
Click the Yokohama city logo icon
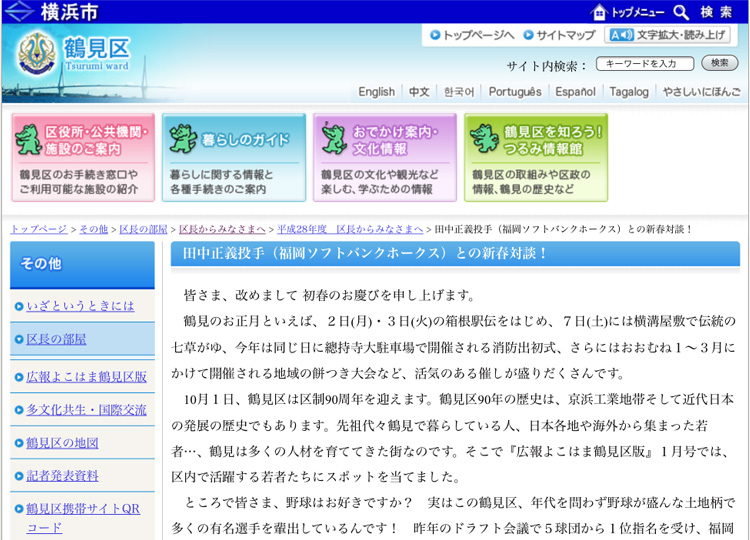(20, 11)
